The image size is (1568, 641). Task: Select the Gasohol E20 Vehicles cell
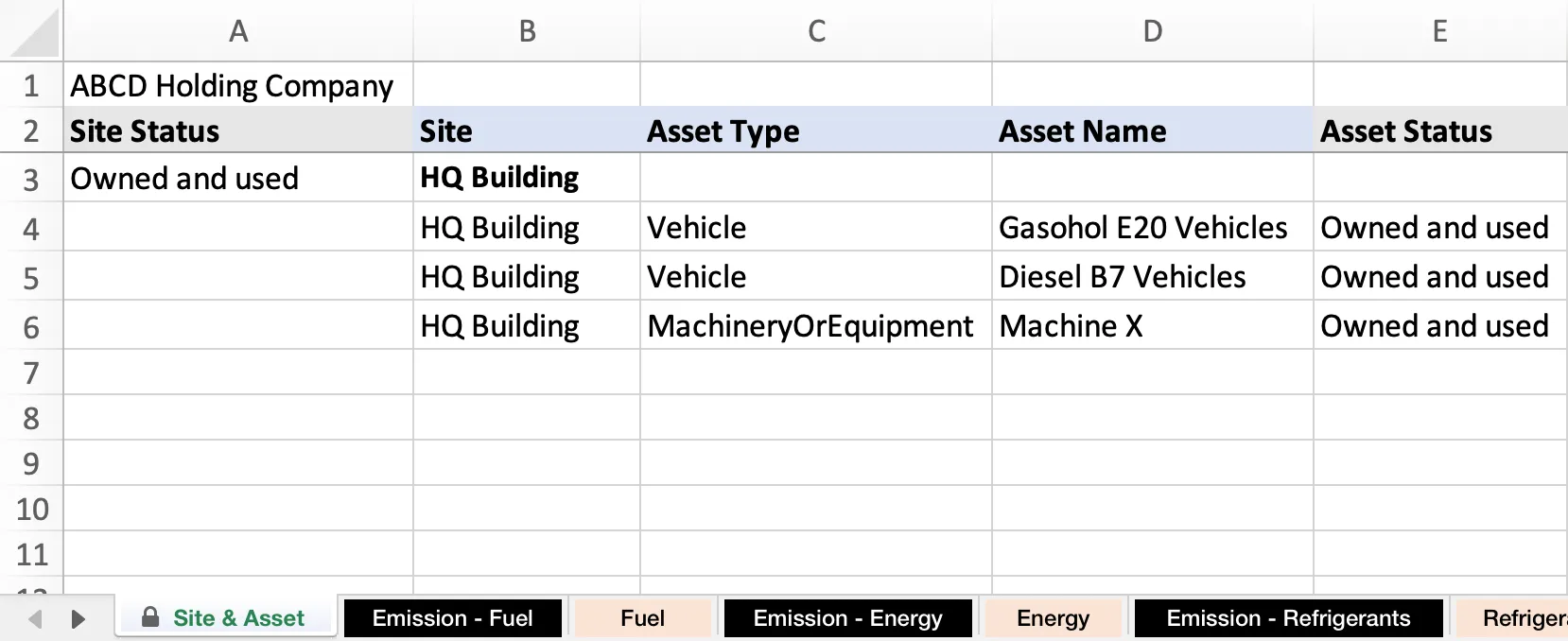tap(1142, 228)
